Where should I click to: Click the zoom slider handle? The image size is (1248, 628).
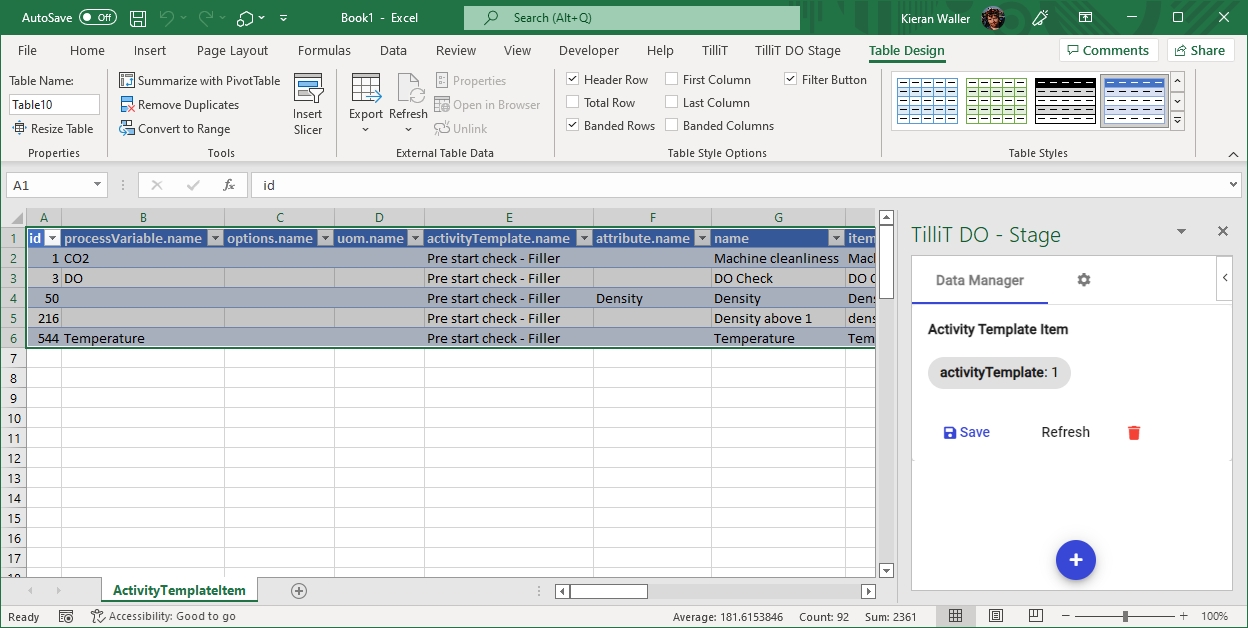pos(1125,616)
